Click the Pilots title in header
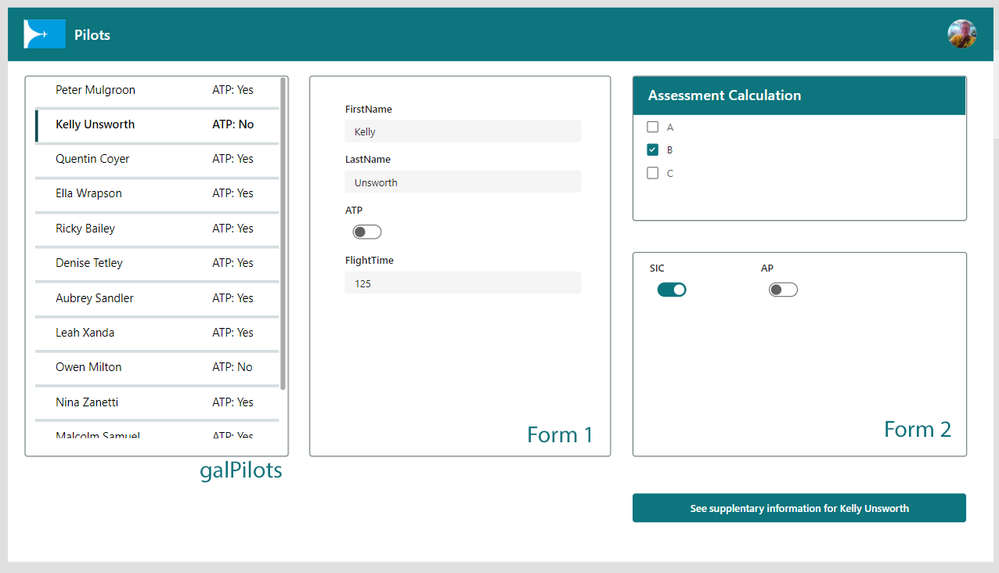 [92, 35]
